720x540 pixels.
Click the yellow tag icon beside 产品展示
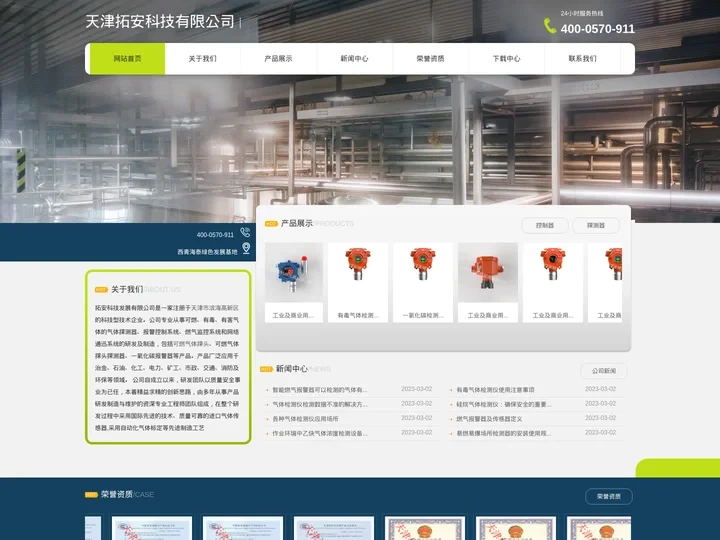tap(270, 224)
